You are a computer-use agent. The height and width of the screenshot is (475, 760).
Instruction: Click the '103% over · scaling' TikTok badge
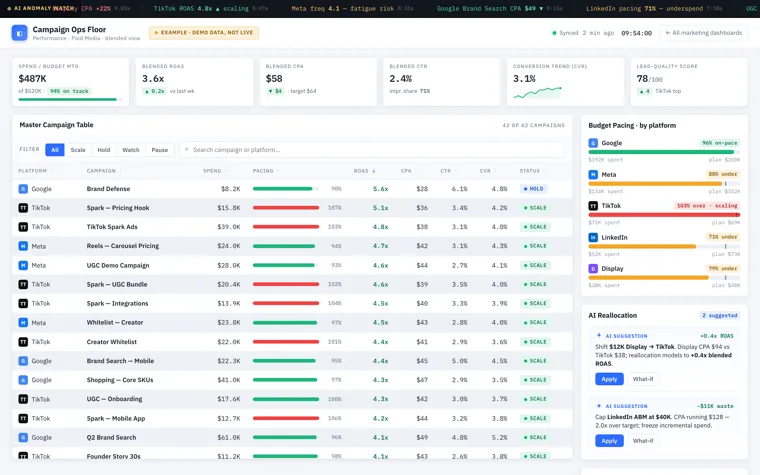[x=707, y=206]
